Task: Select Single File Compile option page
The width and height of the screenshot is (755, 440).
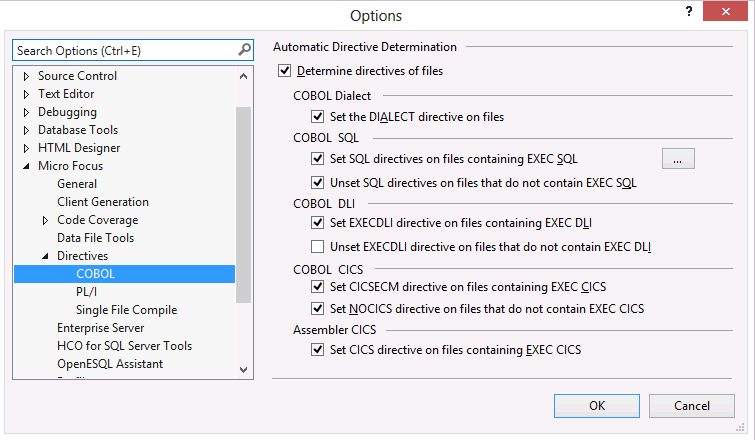Action: click(x=120, y=310)
